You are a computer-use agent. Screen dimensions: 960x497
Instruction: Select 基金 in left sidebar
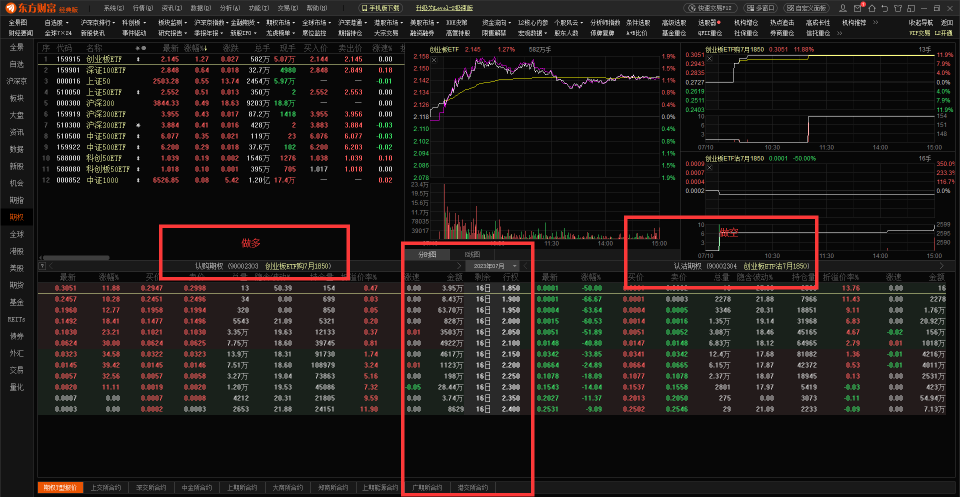(17, 302)
